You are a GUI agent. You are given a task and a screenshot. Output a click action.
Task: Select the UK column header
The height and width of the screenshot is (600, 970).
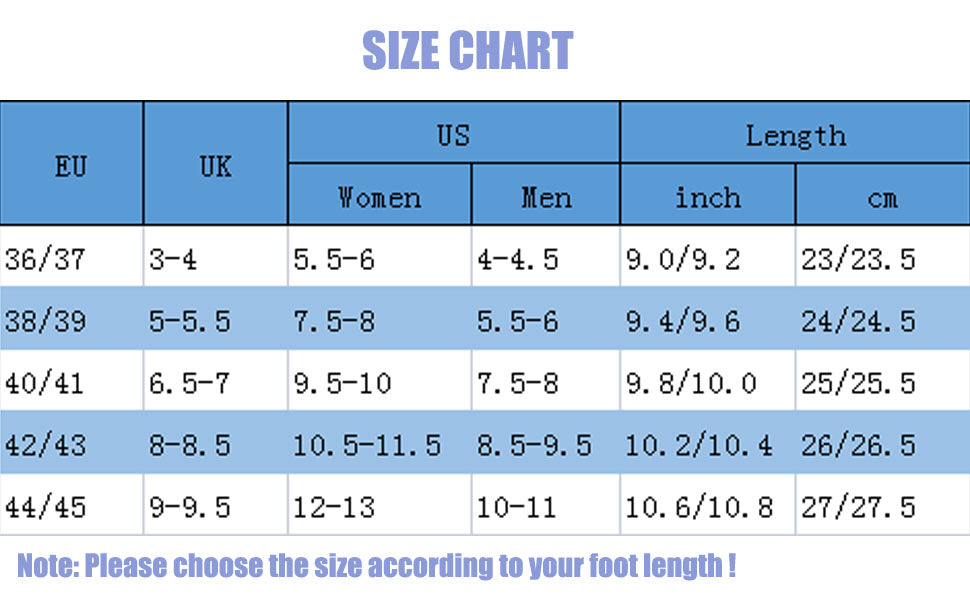[x=215, y=166]
